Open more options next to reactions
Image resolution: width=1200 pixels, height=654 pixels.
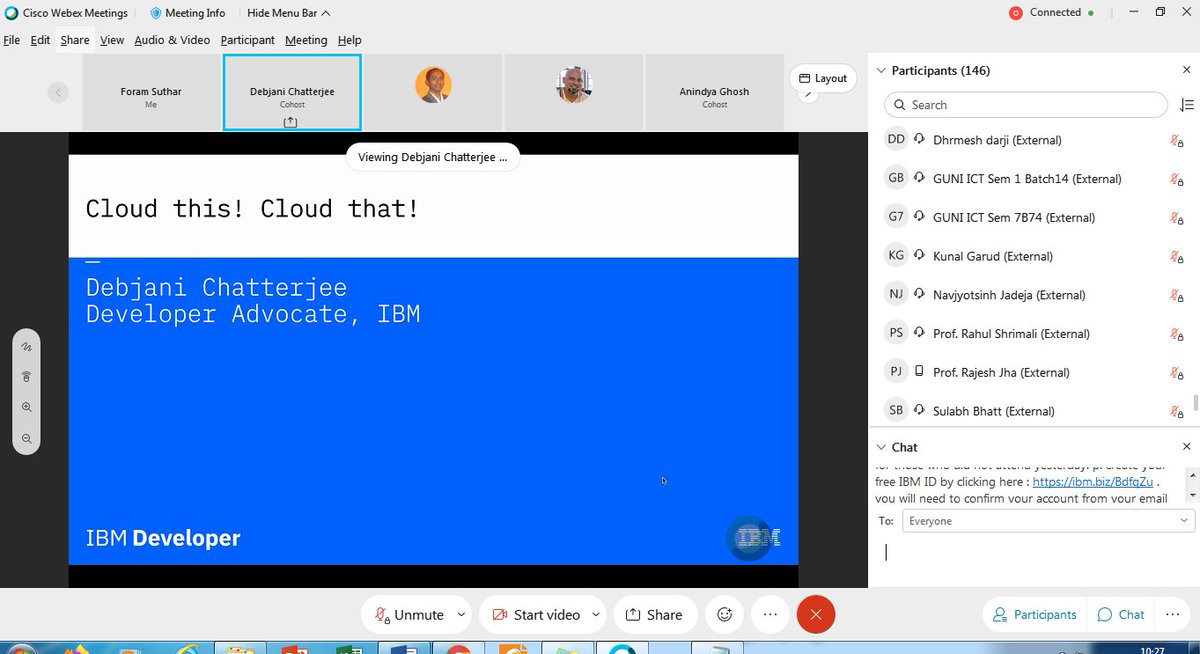click(x=770, y=614)
